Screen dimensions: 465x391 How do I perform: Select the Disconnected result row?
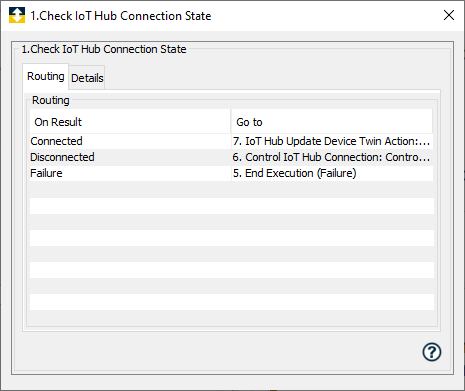[231, 157]
